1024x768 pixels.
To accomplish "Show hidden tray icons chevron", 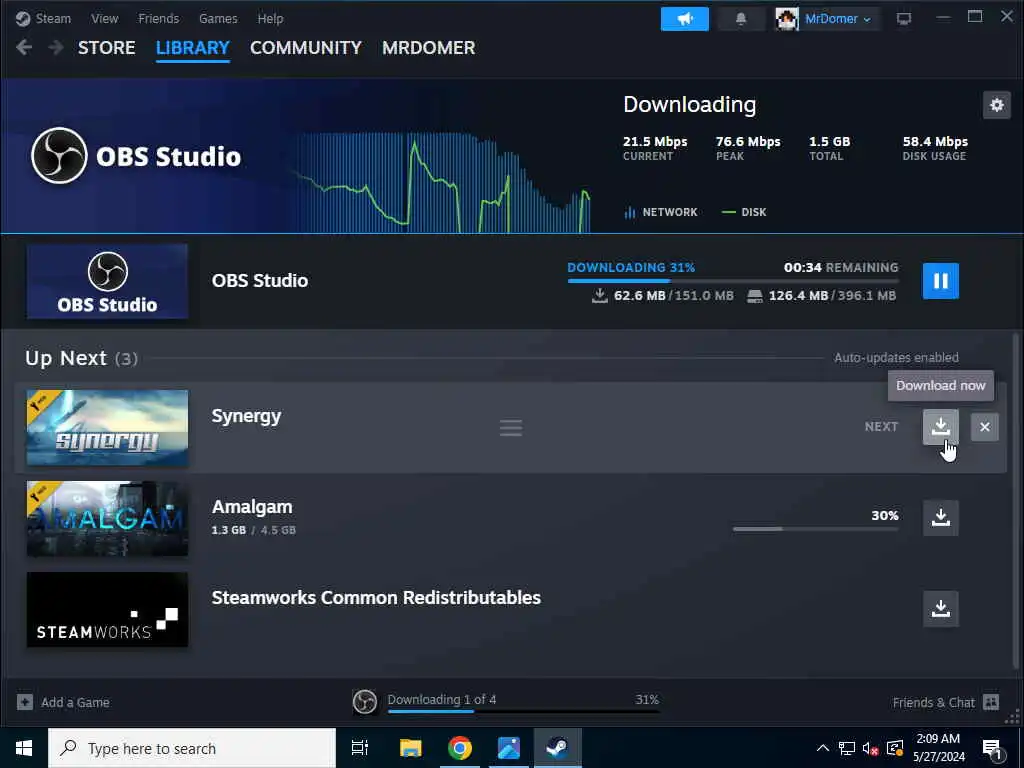I will [823, 748].
